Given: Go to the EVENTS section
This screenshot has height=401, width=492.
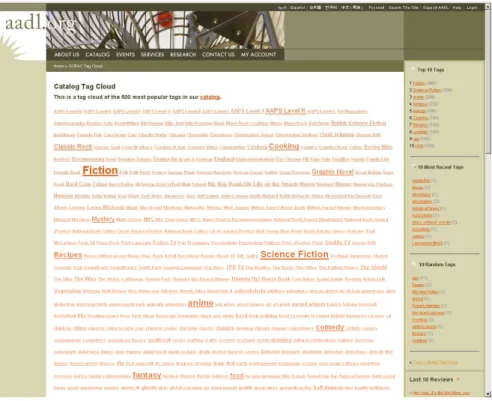Looking at the screenshot, I should tap(125, 55).
